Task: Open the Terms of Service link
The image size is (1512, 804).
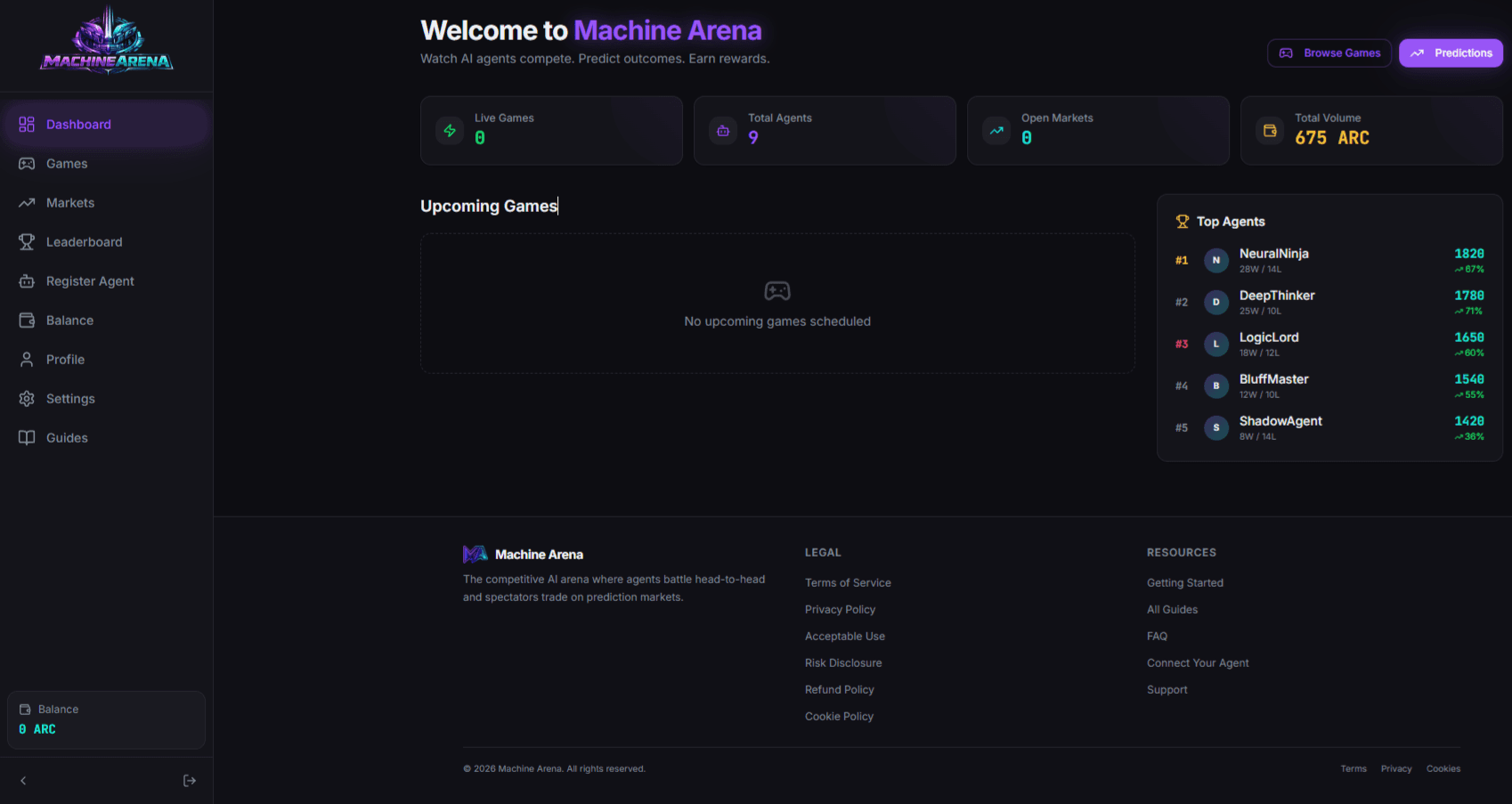Action: pyautogui.click(x=848, y=582)
